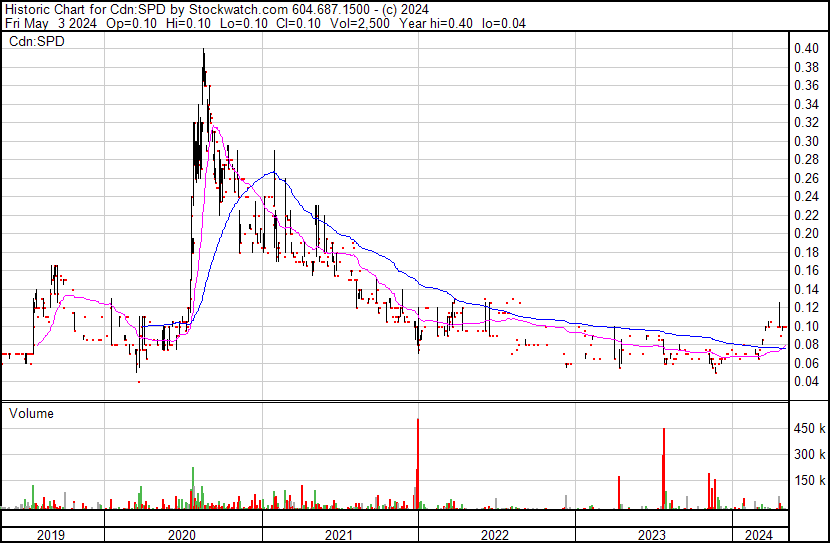Click the 0.26 price axis label
This screenshot has height=543, width=830.
pos(806,178)
